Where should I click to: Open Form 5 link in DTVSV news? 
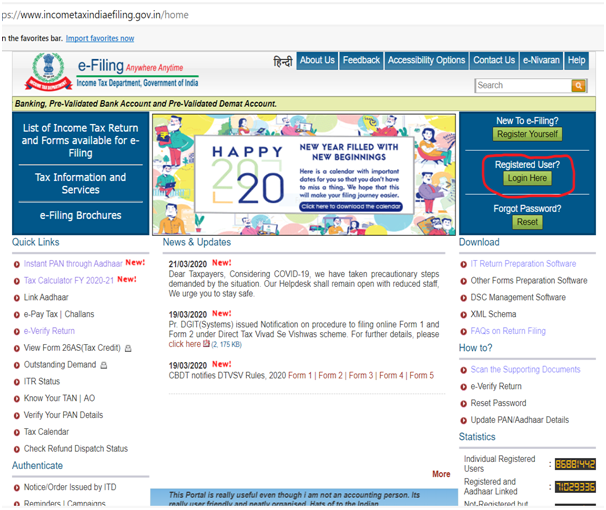click(422, 376)
